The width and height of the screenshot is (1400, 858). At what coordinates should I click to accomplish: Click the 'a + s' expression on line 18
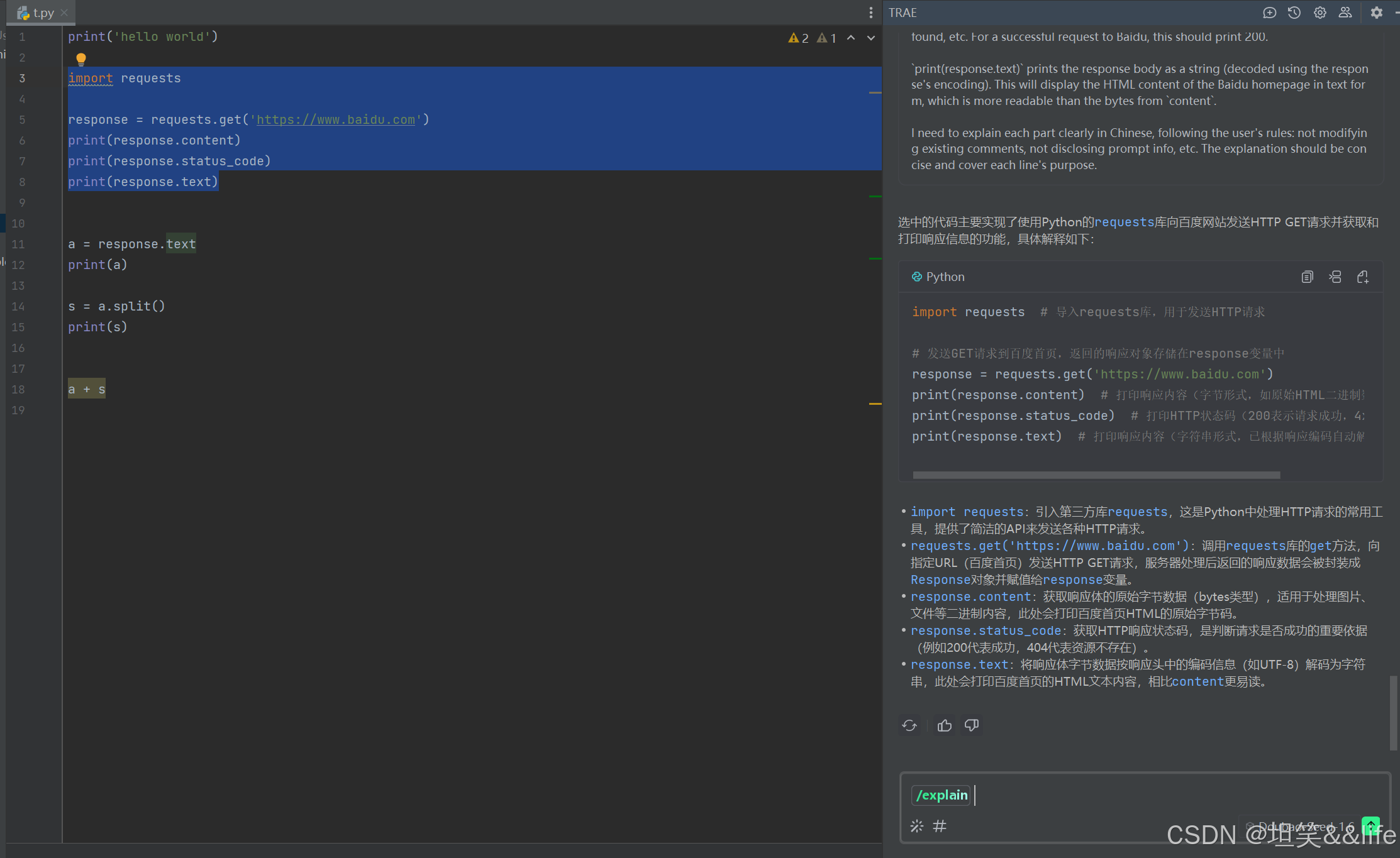coord(87,390)
